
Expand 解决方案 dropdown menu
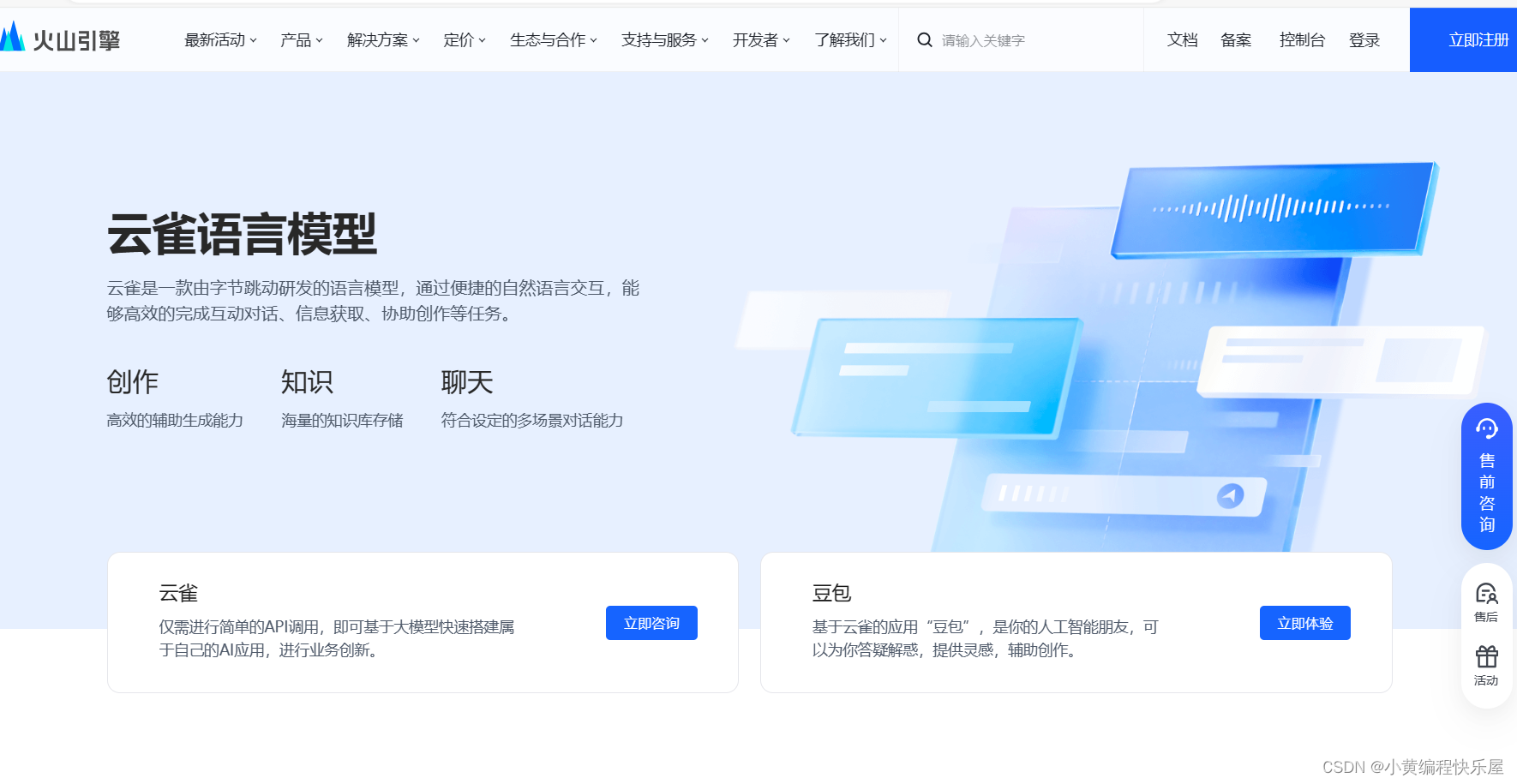[x=383, y=40]
